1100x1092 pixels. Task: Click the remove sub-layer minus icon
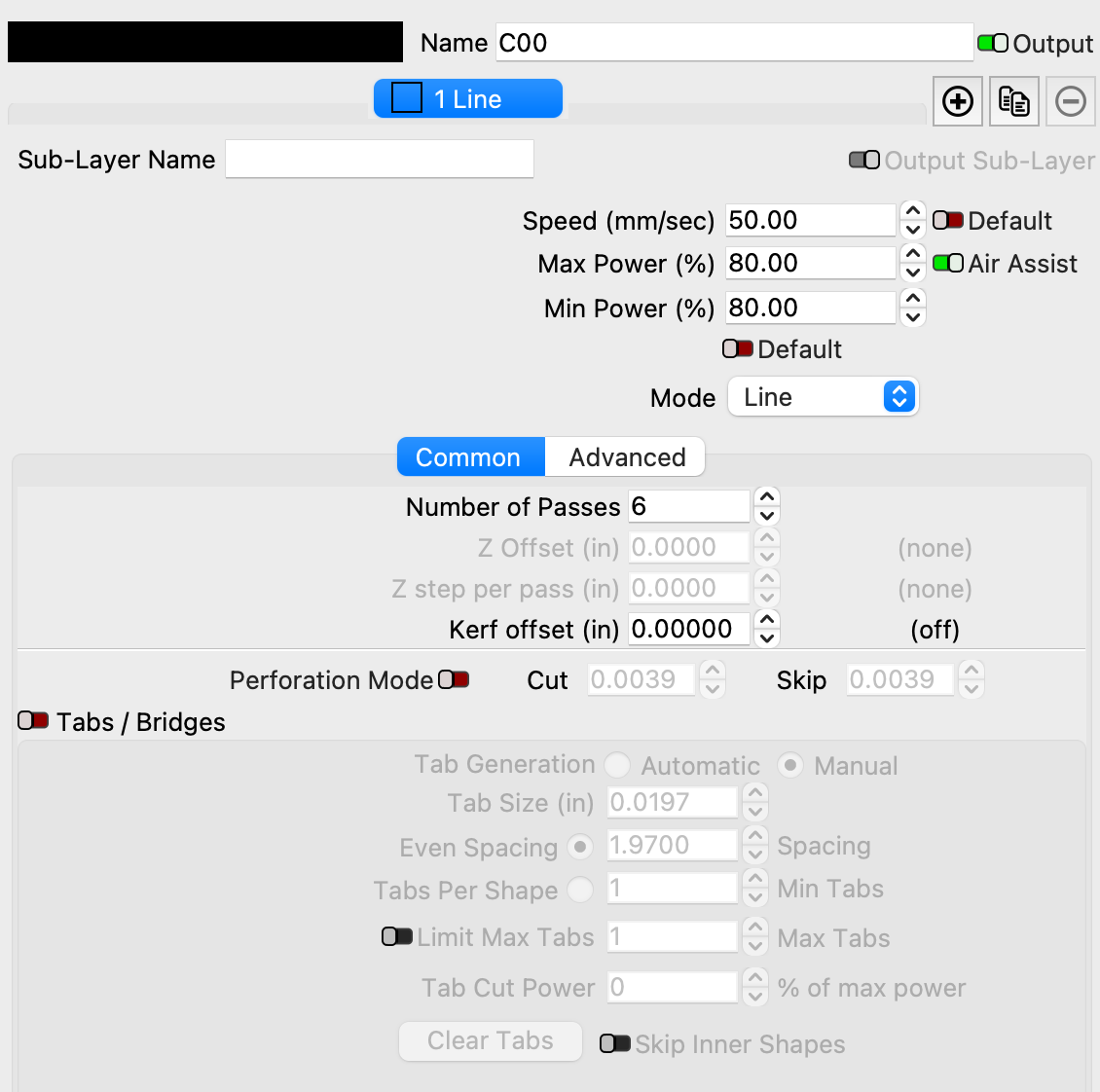1071,101
